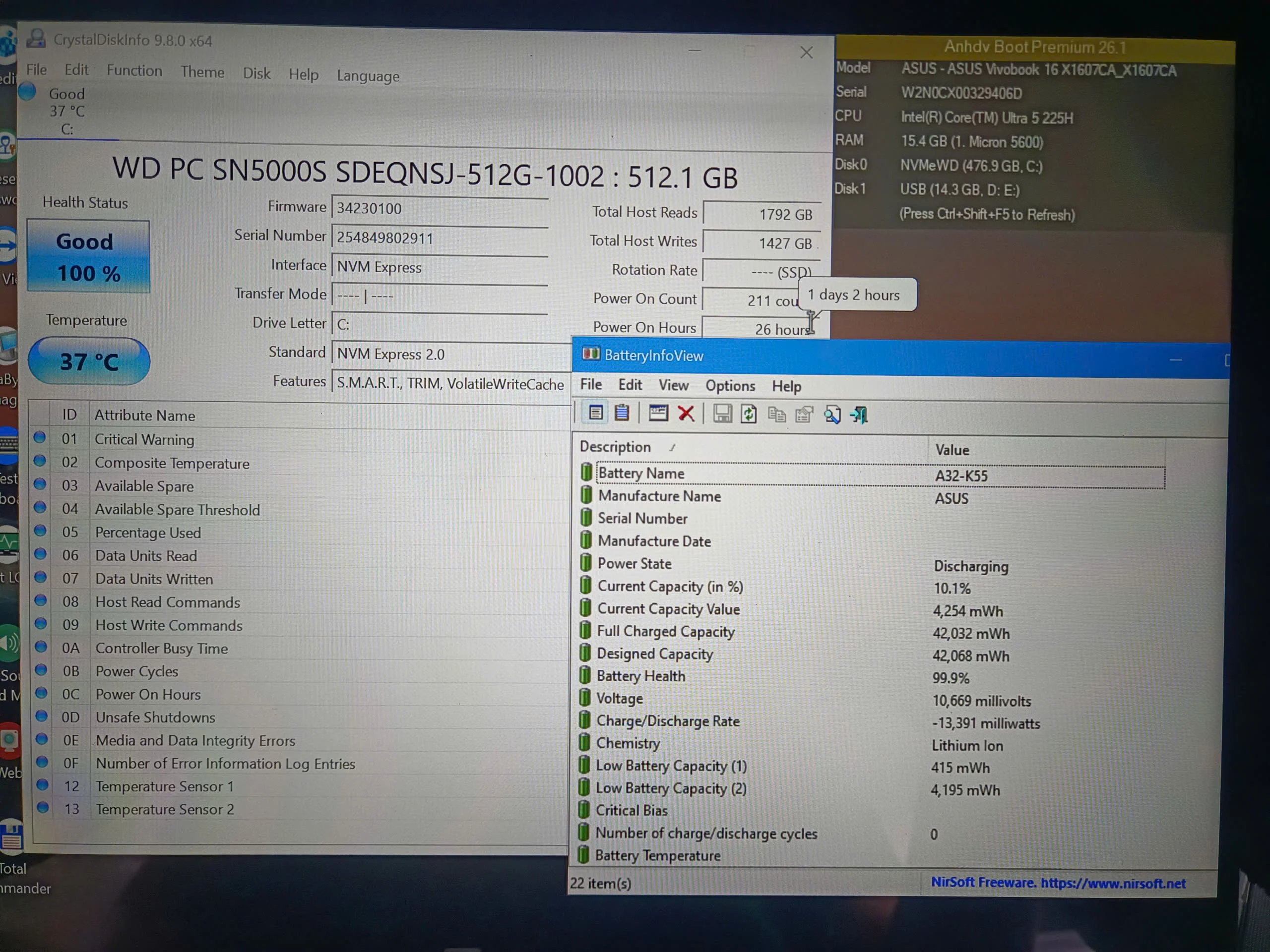Click the red X toolbar icon

click(686, 413)
